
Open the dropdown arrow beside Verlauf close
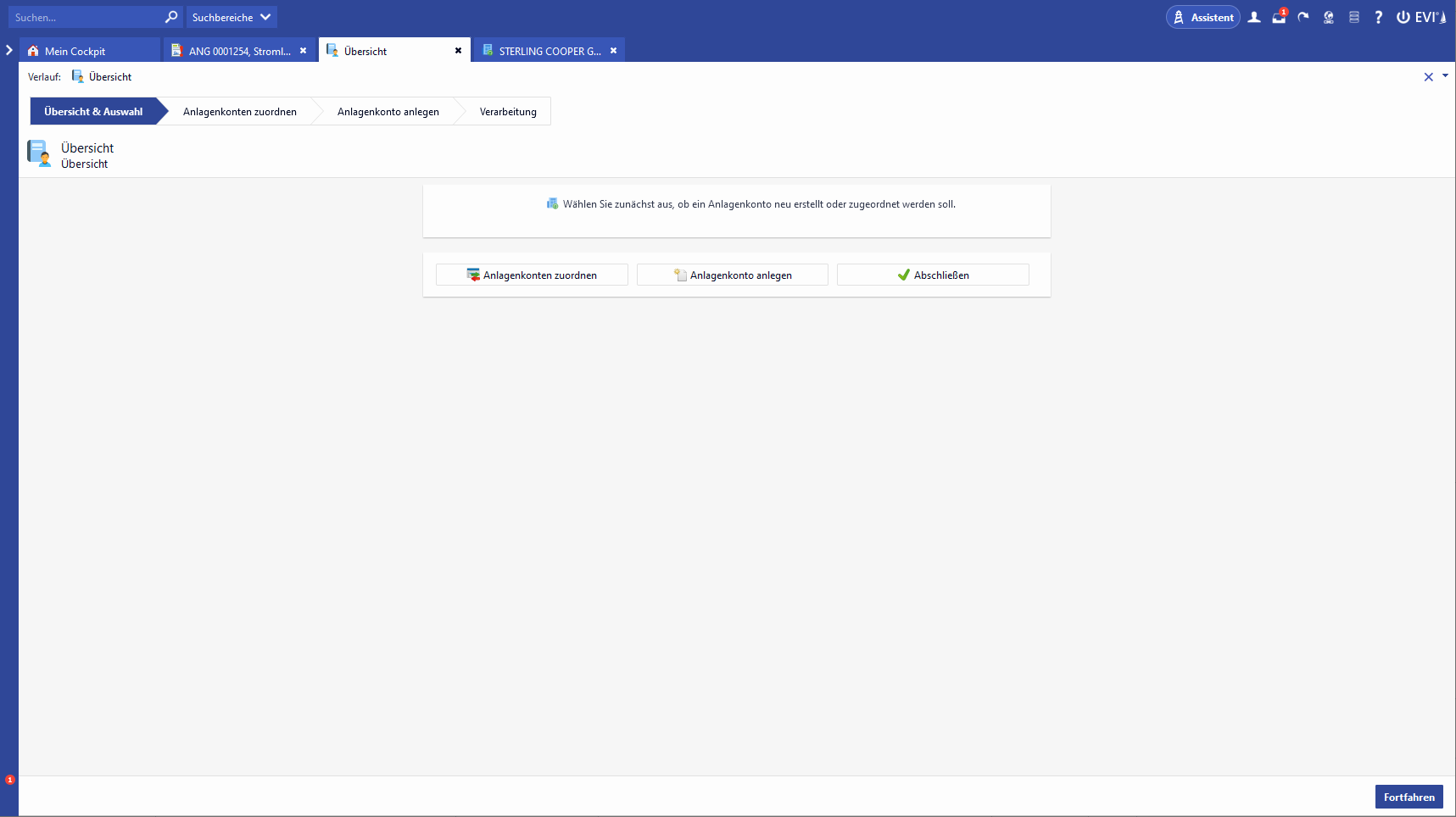tap(1445, 76)
